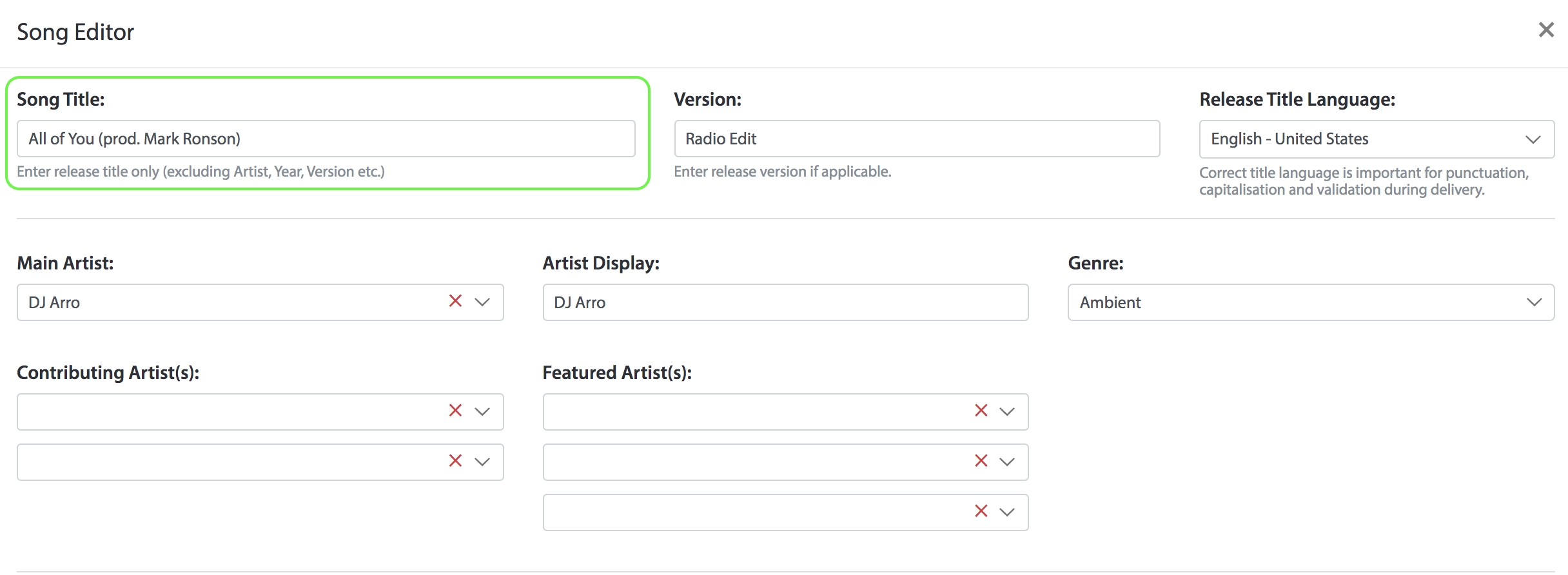Click the Version field containing Radio Edit
The width and height of the screenshot is (1568, 575).
coord(916,139)
